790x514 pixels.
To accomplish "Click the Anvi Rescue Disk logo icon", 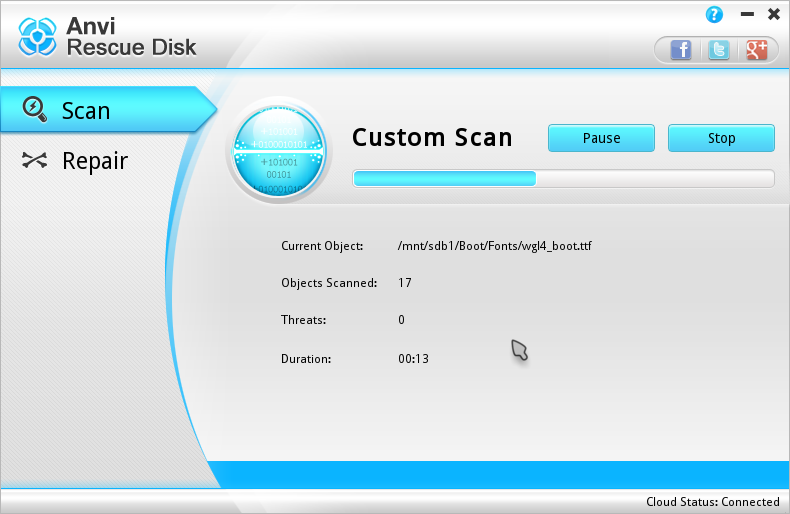I will pyautogui.click(x=37, y=37).
